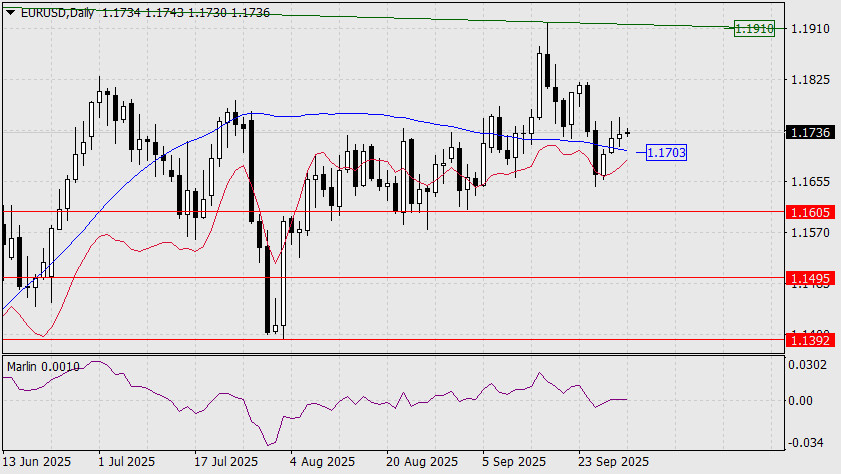The image size is (841, 474).
Task: Click the 17 Jul 2025 date label
Action: pos(226,463)
